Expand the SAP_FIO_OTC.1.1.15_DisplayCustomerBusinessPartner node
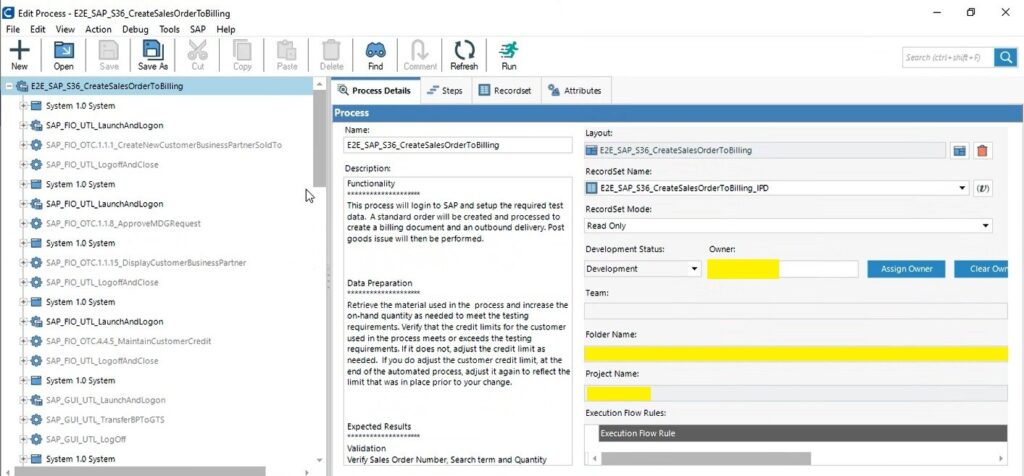1024x476 pixels. (x=24, y=262)
